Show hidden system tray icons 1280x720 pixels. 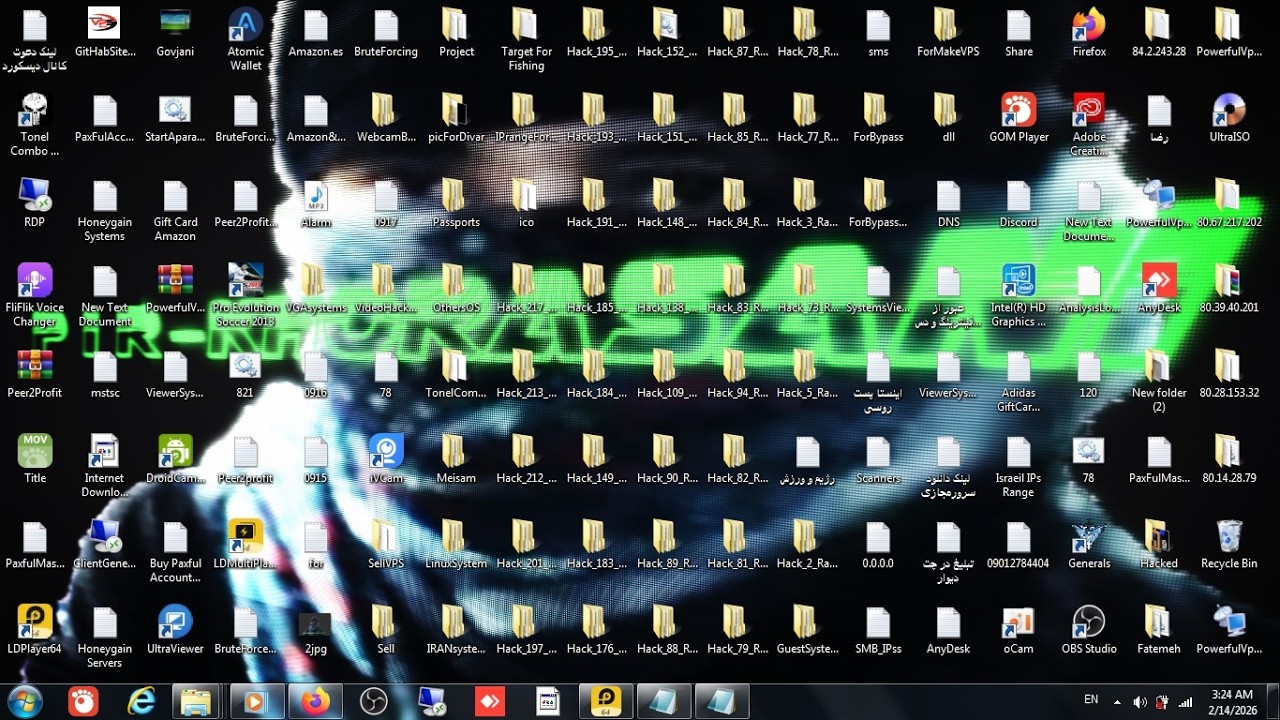point(1117,701)
